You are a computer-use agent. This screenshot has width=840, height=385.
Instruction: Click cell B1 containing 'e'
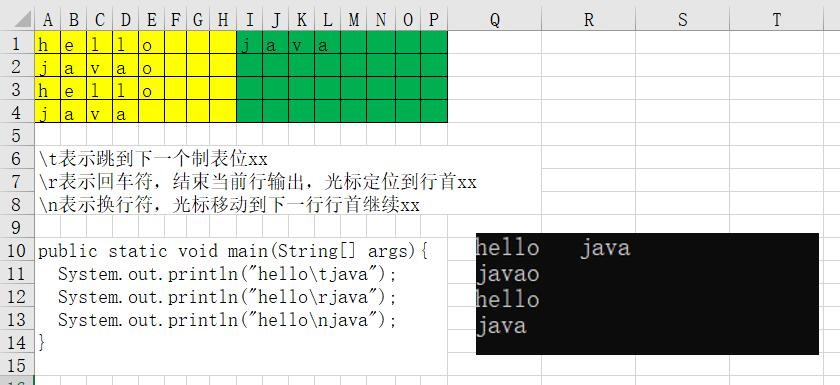pos(73,42)
